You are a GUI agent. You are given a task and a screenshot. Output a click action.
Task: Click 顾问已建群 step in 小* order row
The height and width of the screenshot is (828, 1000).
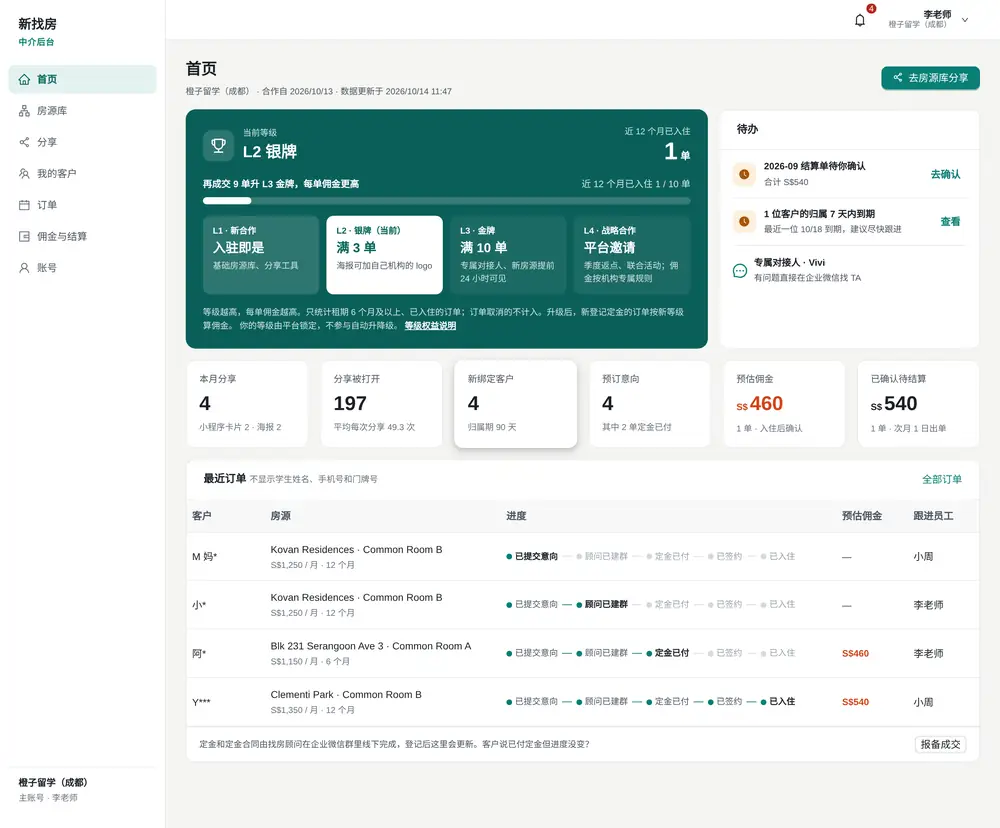[602, 605]
